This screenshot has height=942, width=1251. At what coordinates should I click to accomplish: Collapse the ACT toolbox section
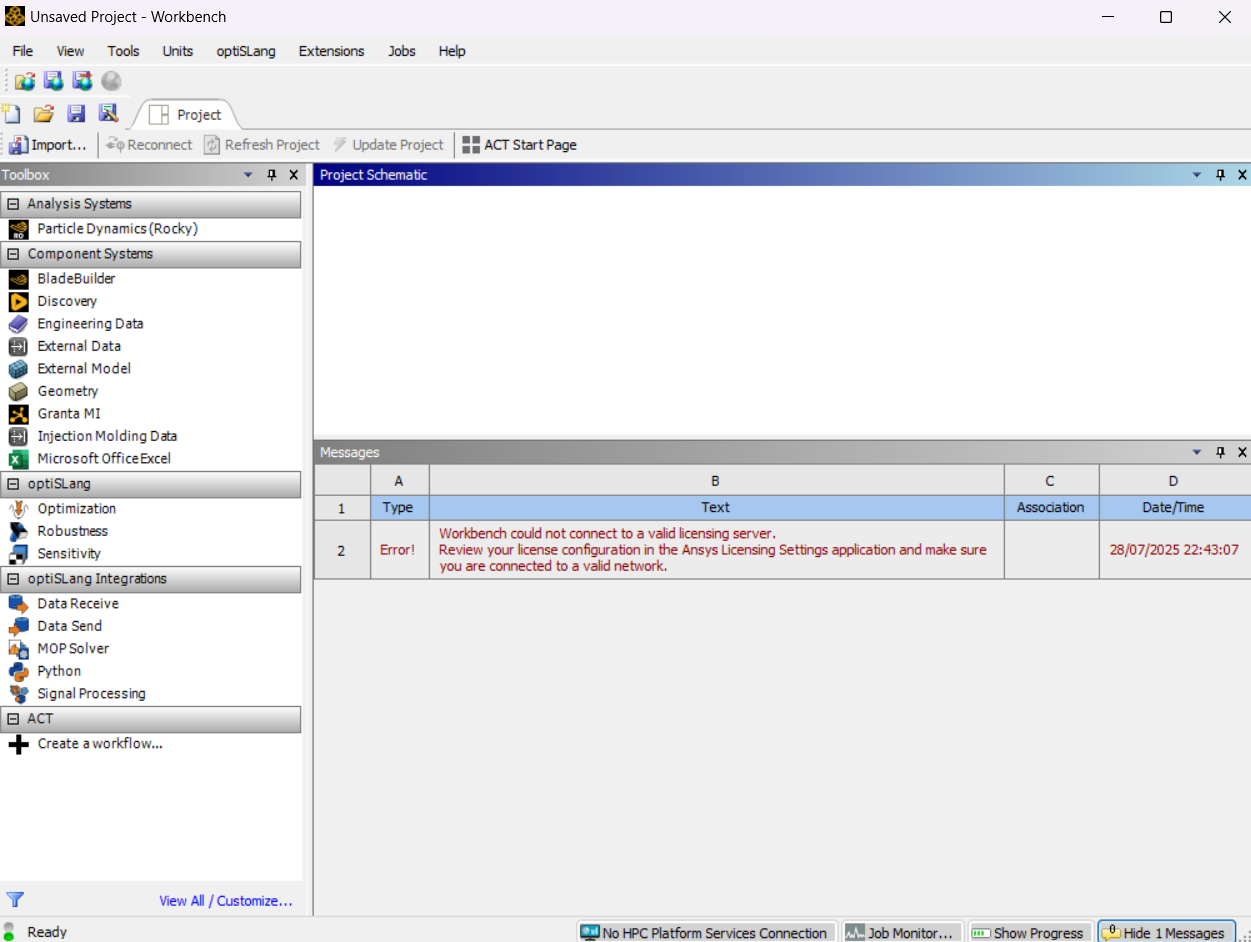click(x=13, y=719)
